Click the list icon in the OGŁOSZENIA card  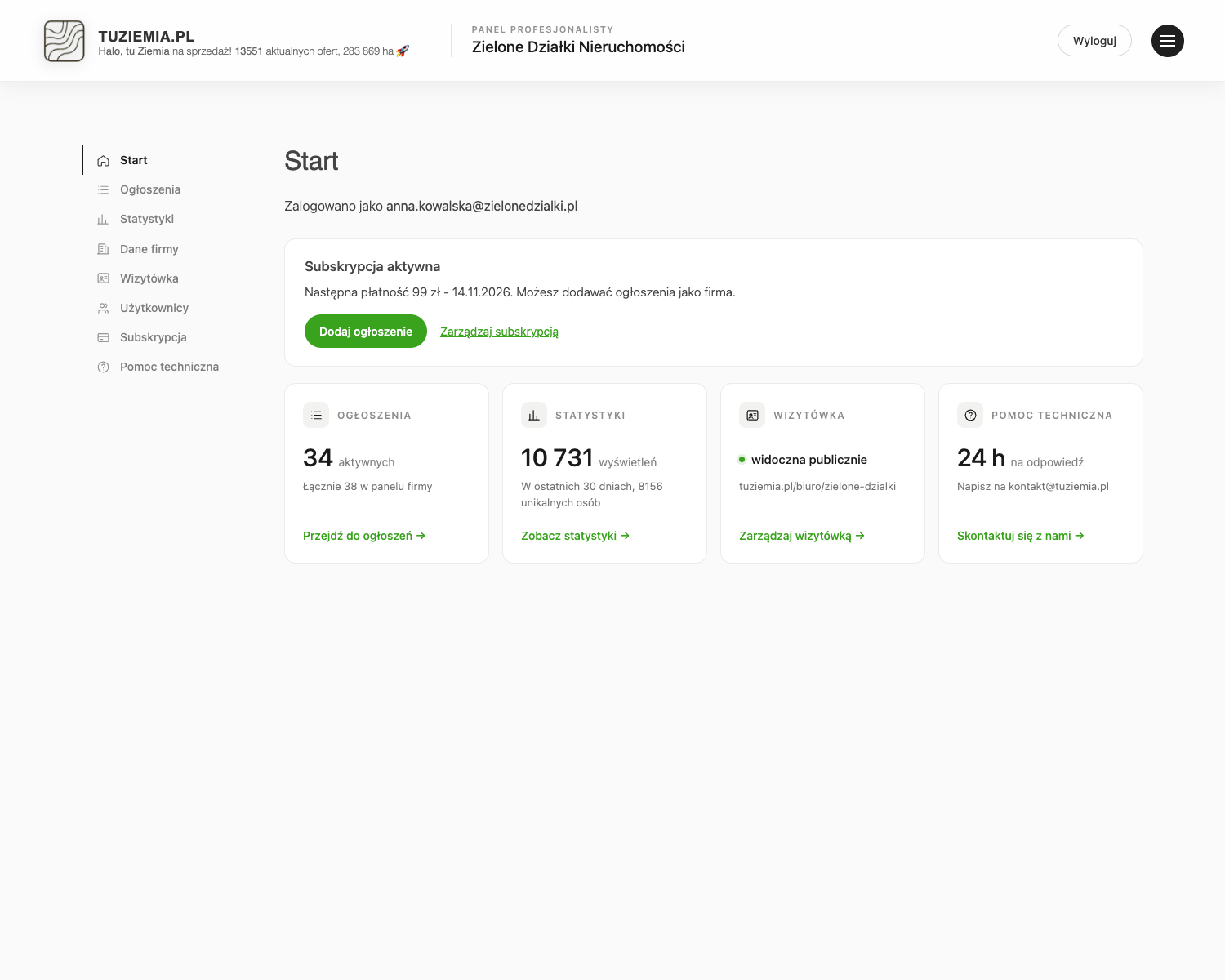tap(316, 415)
